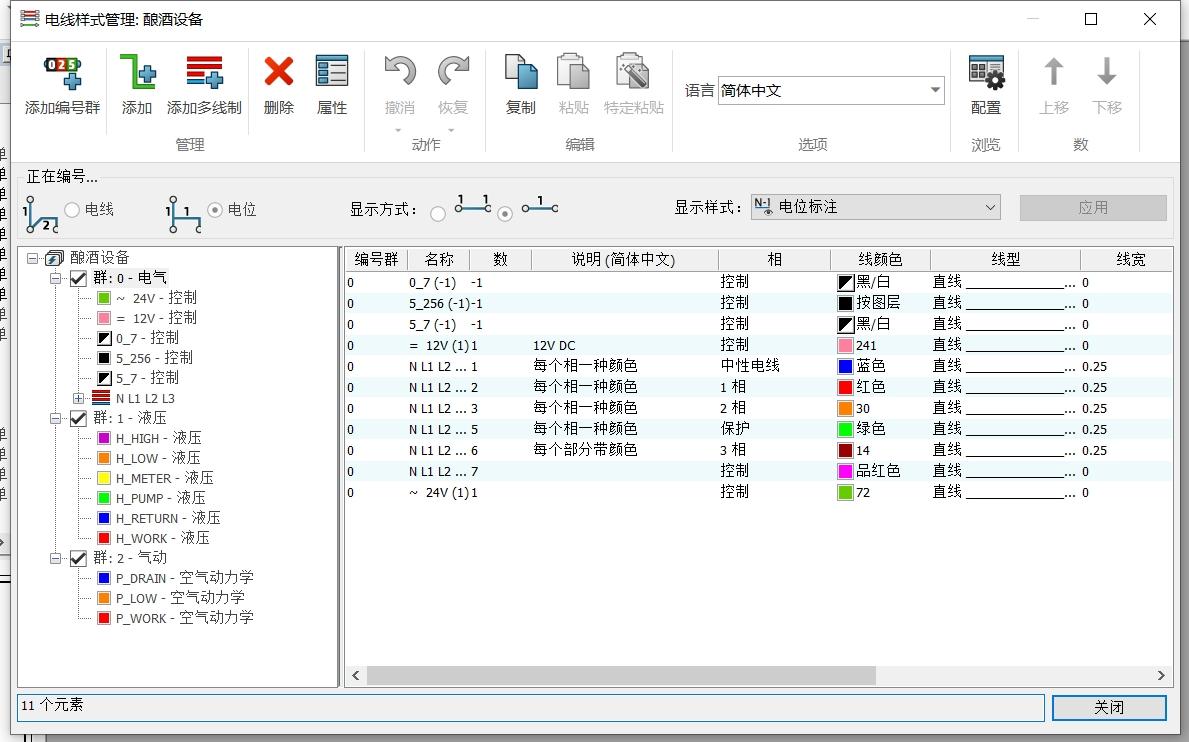Select the 电位 radio button
Image resolution: width=1189 pixels, height=742 pixels.
pyautogui.click(x=215, y=209)
